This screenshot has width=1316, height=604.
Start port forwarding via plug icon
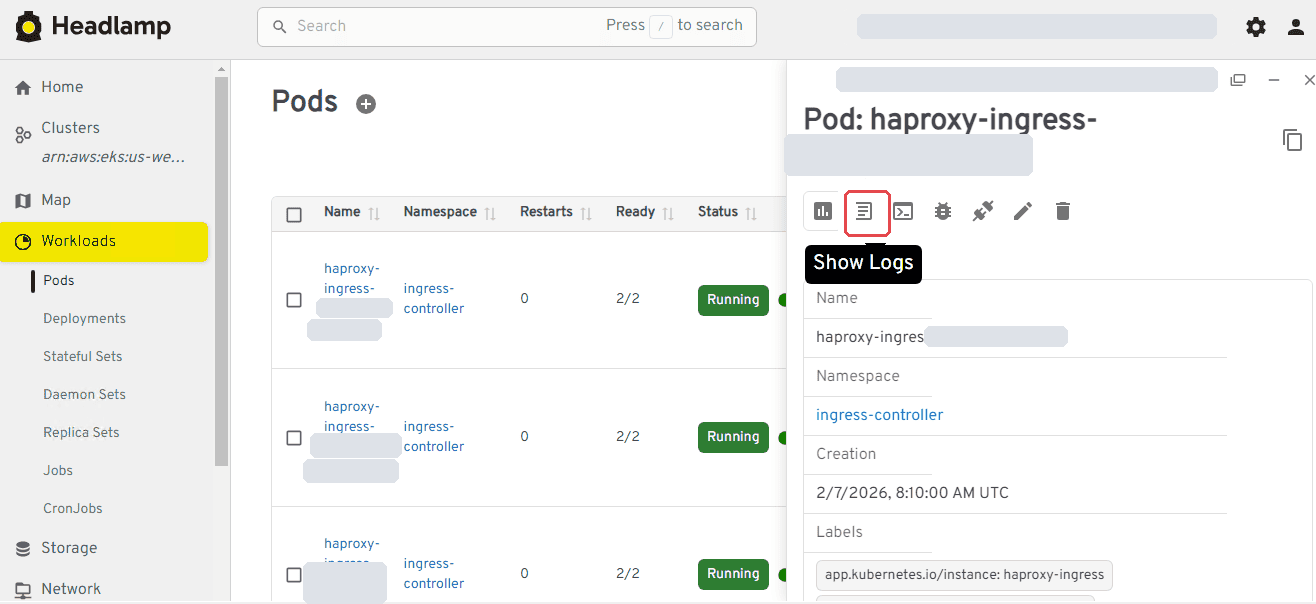pos(983,211)
